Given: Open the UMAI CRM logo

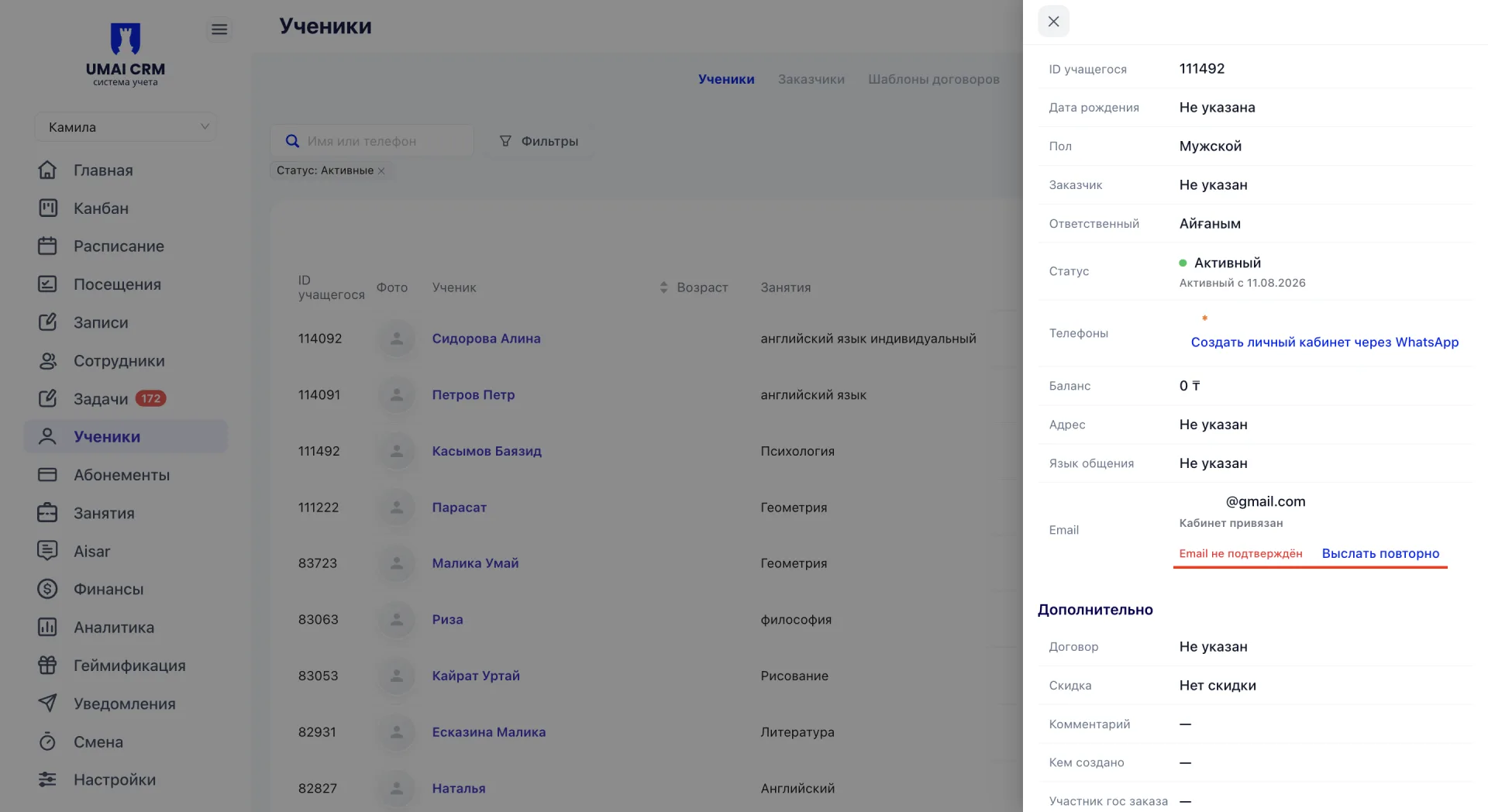Looking at the screenshot, I should coord(126,54).
